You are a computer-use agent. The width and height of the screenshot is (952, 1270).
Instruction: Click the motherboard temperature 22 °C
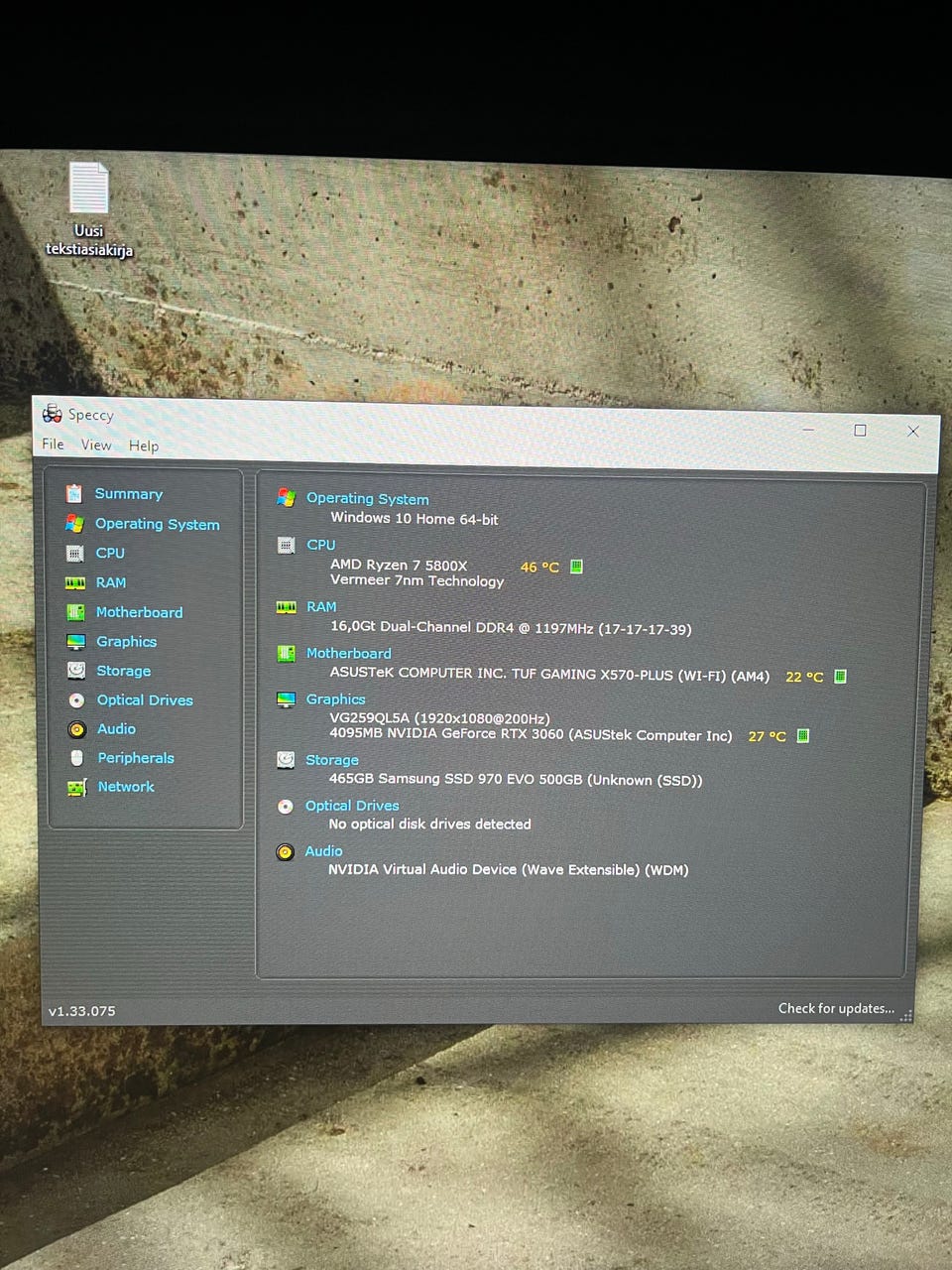[804, 677]
